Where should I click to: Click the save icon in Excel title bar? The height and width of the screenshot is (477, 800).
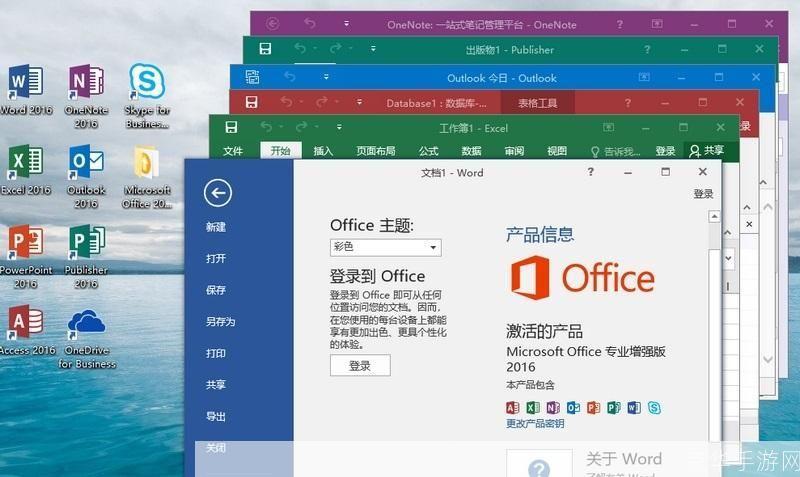231,127
